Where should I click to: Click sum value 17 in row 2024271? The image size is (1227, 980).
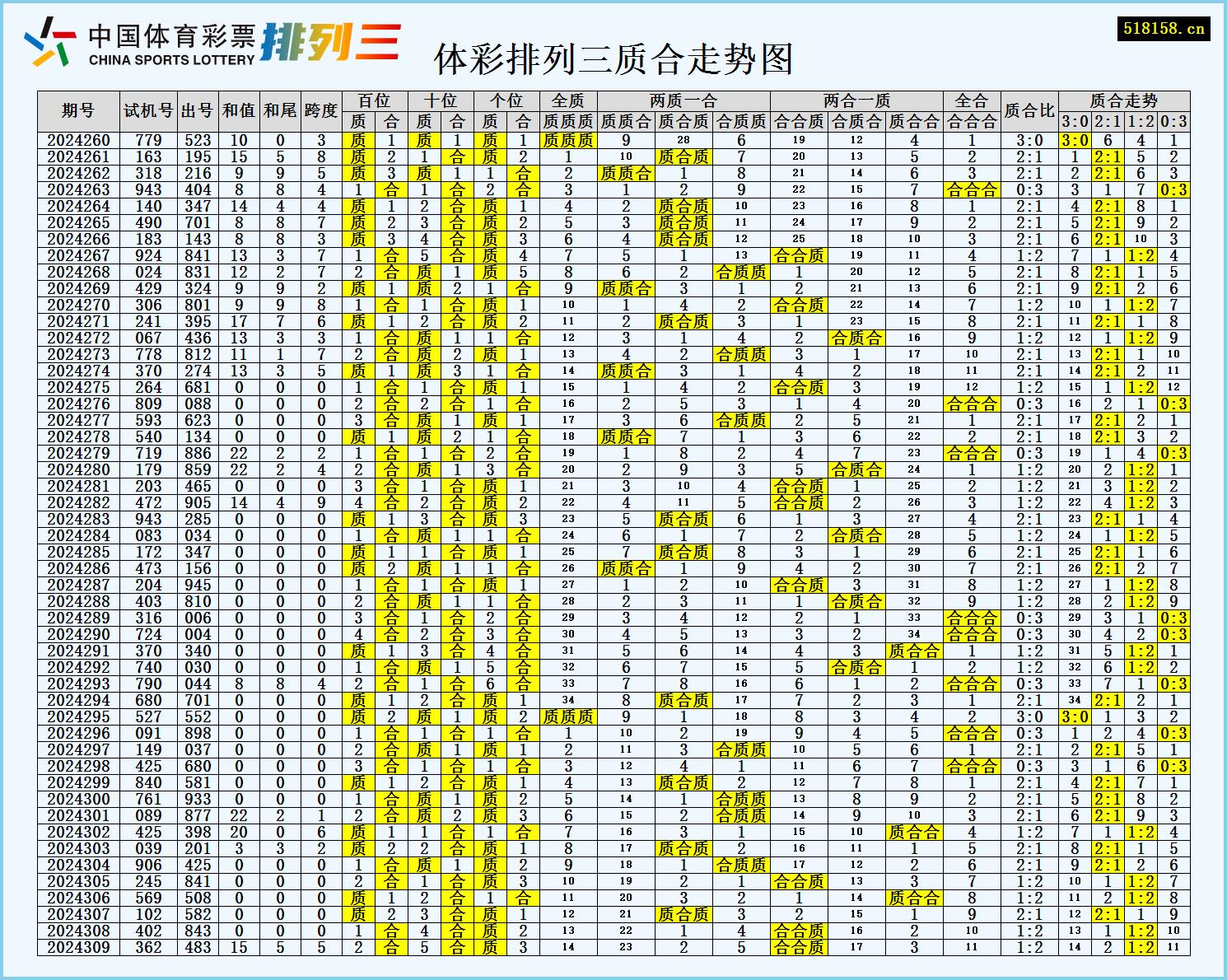pyautogui.click(x=239, y=321)
